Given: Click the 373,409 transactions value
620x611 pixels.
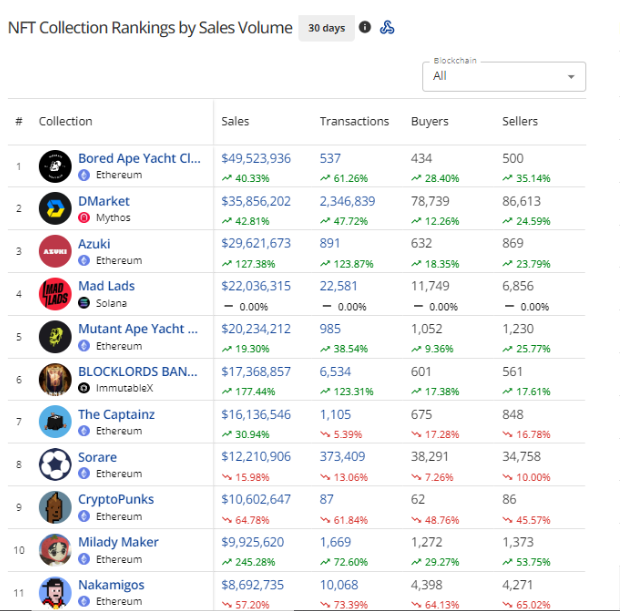Looking at the screenshot, I should (x=342, y=456).
